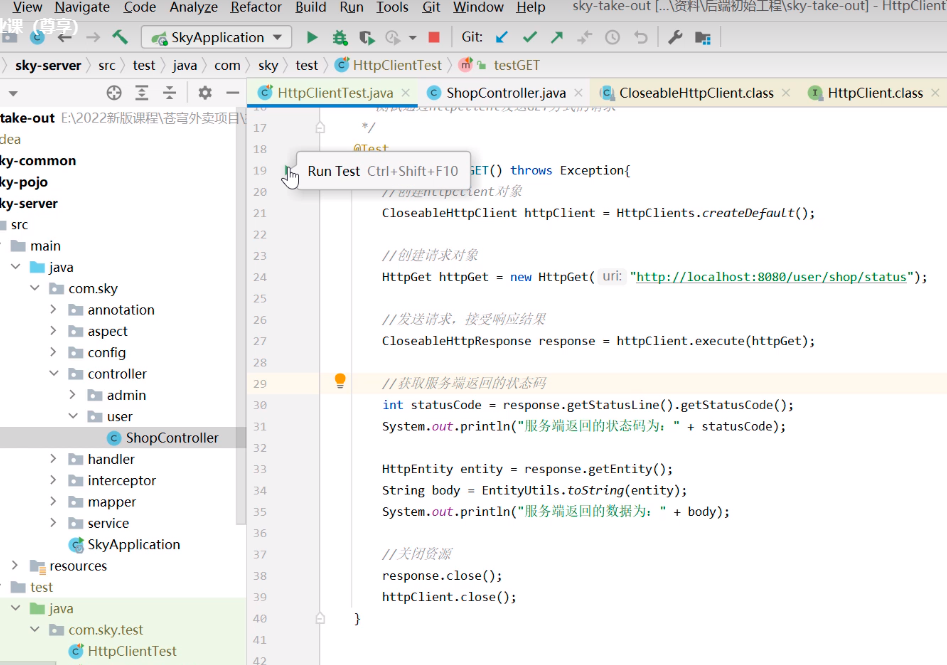This screenshot has height=665, width=947.
Task: Open Project panel gear options
Action: click(205, 93)
